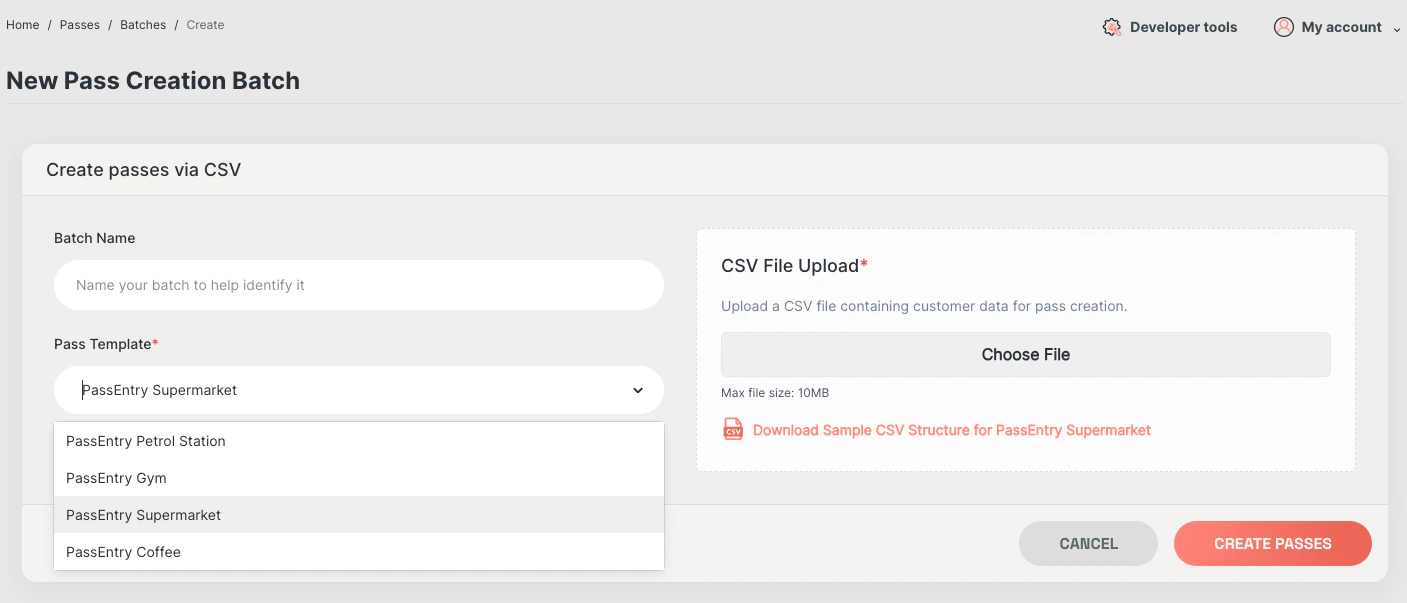Screen dimensions: 1407x603
Task: Click the CSV file icon beside download link
Action: [x=733, y=430]
